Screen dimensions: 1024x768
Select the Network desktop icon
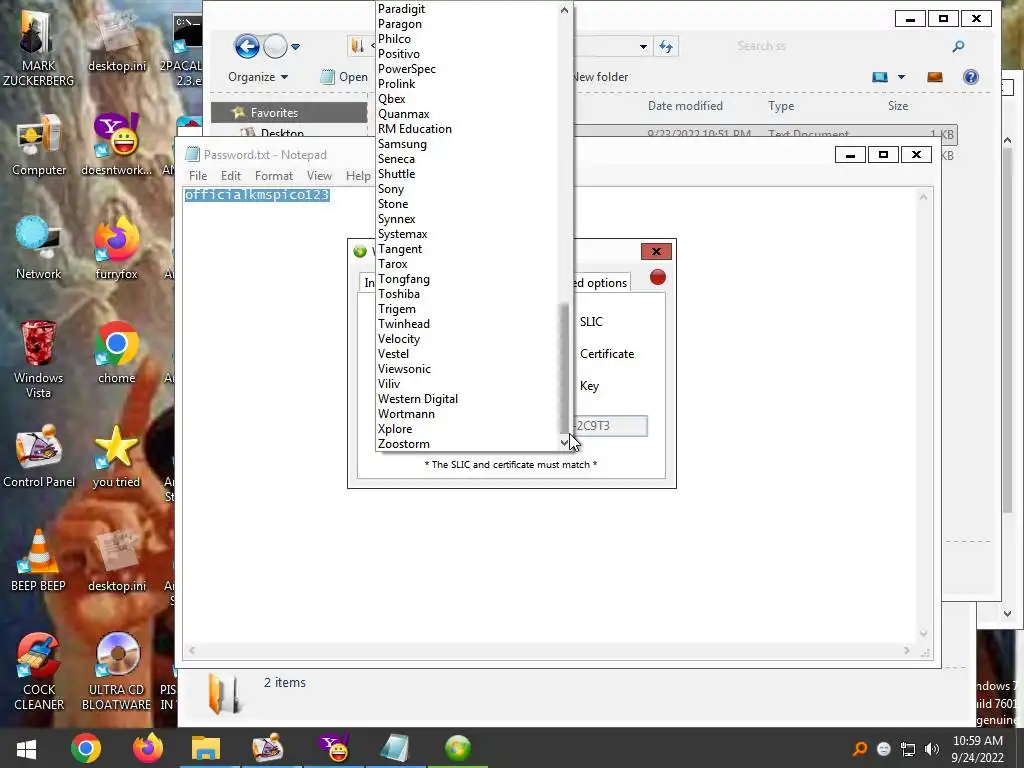(38, 248)
